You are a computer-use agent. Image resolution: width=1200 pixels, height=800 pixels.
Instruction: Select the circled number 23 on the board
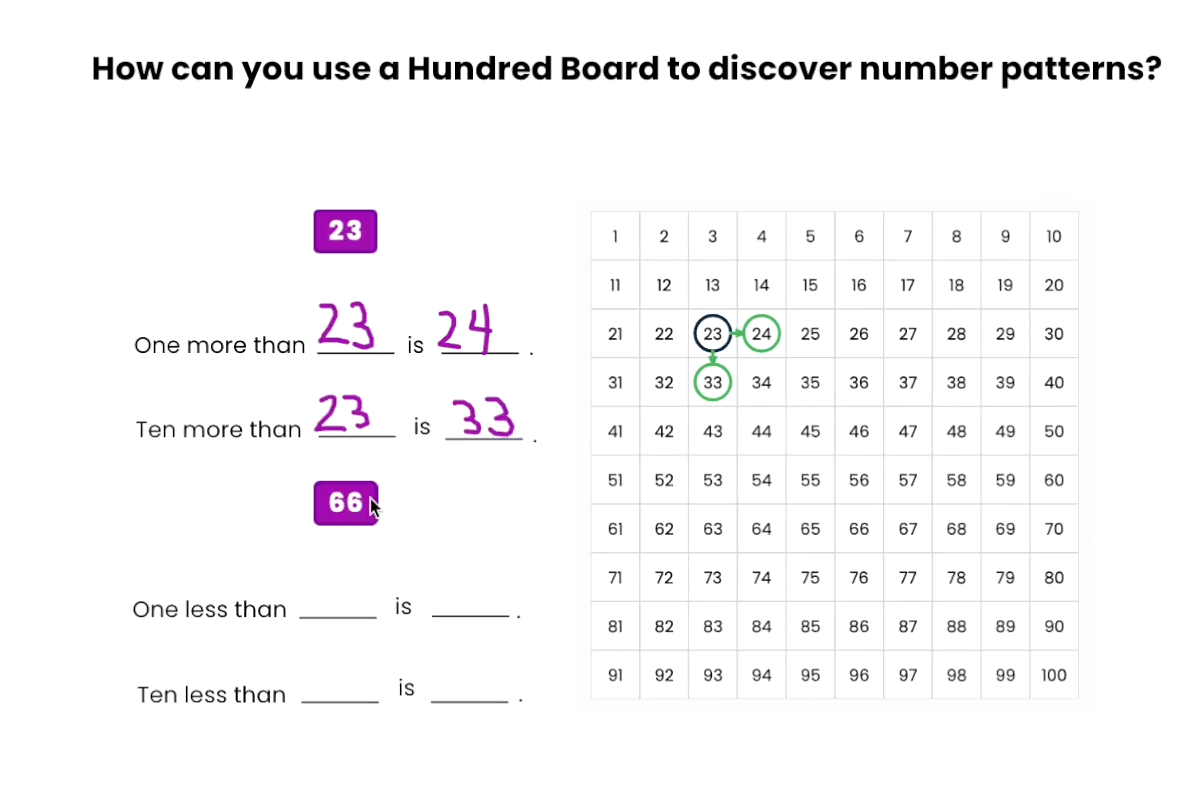click(x=713, y=334)
